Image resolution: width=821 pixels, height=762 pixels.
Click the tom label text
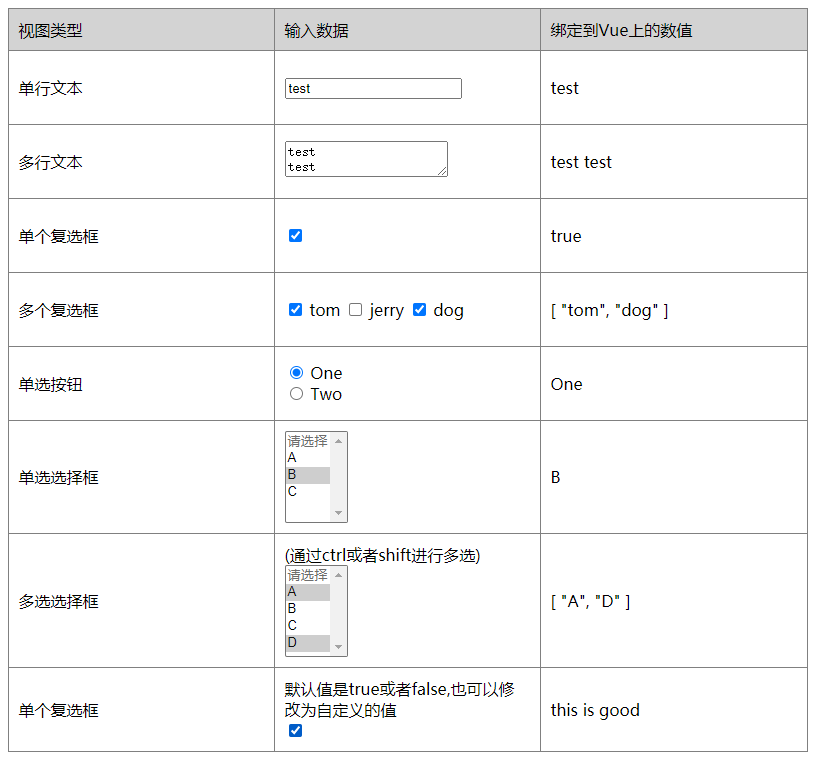(x=325, y=310)
